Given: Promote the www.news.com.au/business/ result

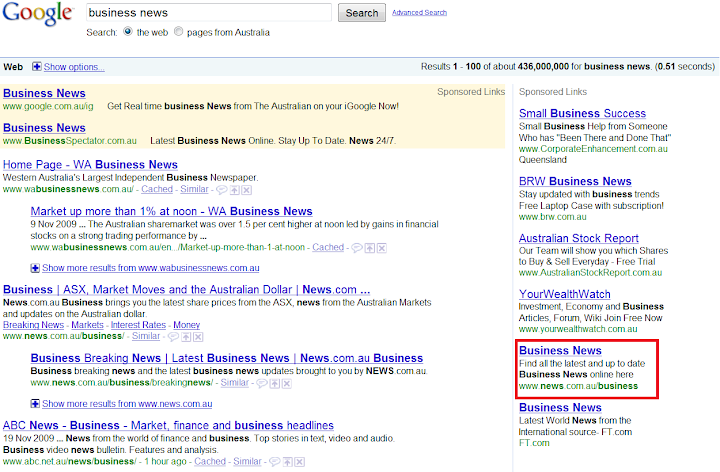Looking at the screenshot, I should coord(186,337).
